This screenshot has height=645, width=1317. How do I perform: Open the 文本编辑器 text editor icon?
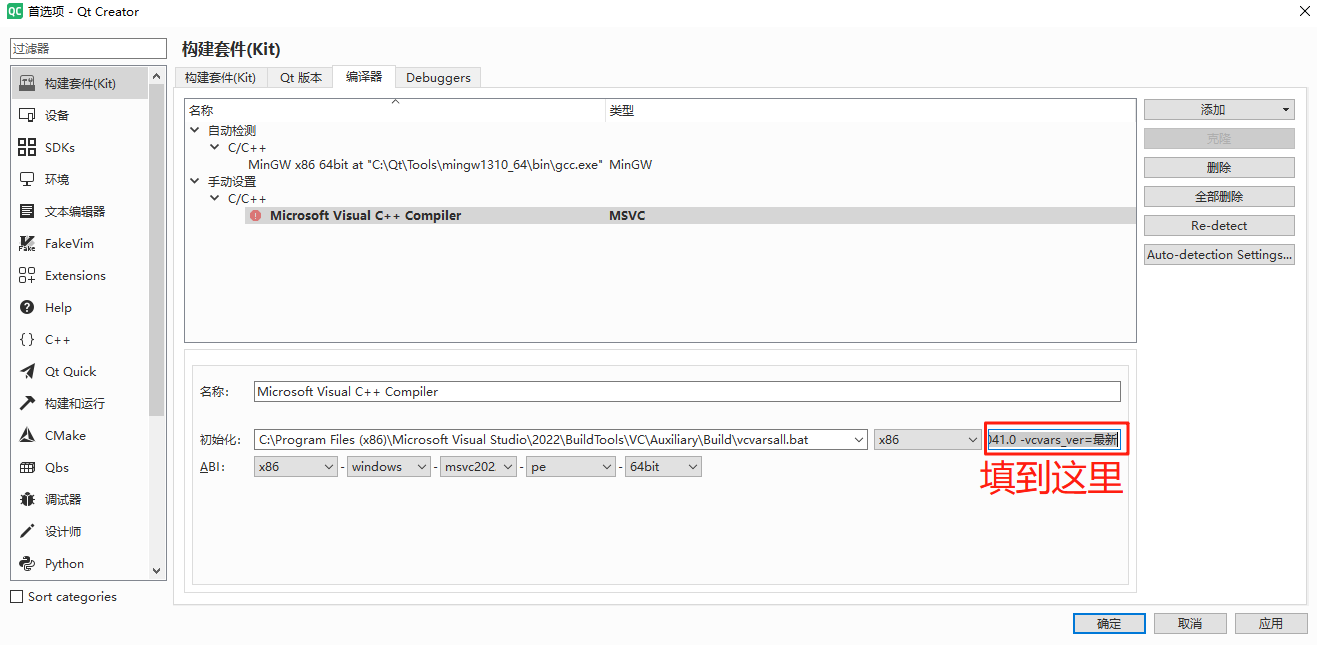(27, 211)
